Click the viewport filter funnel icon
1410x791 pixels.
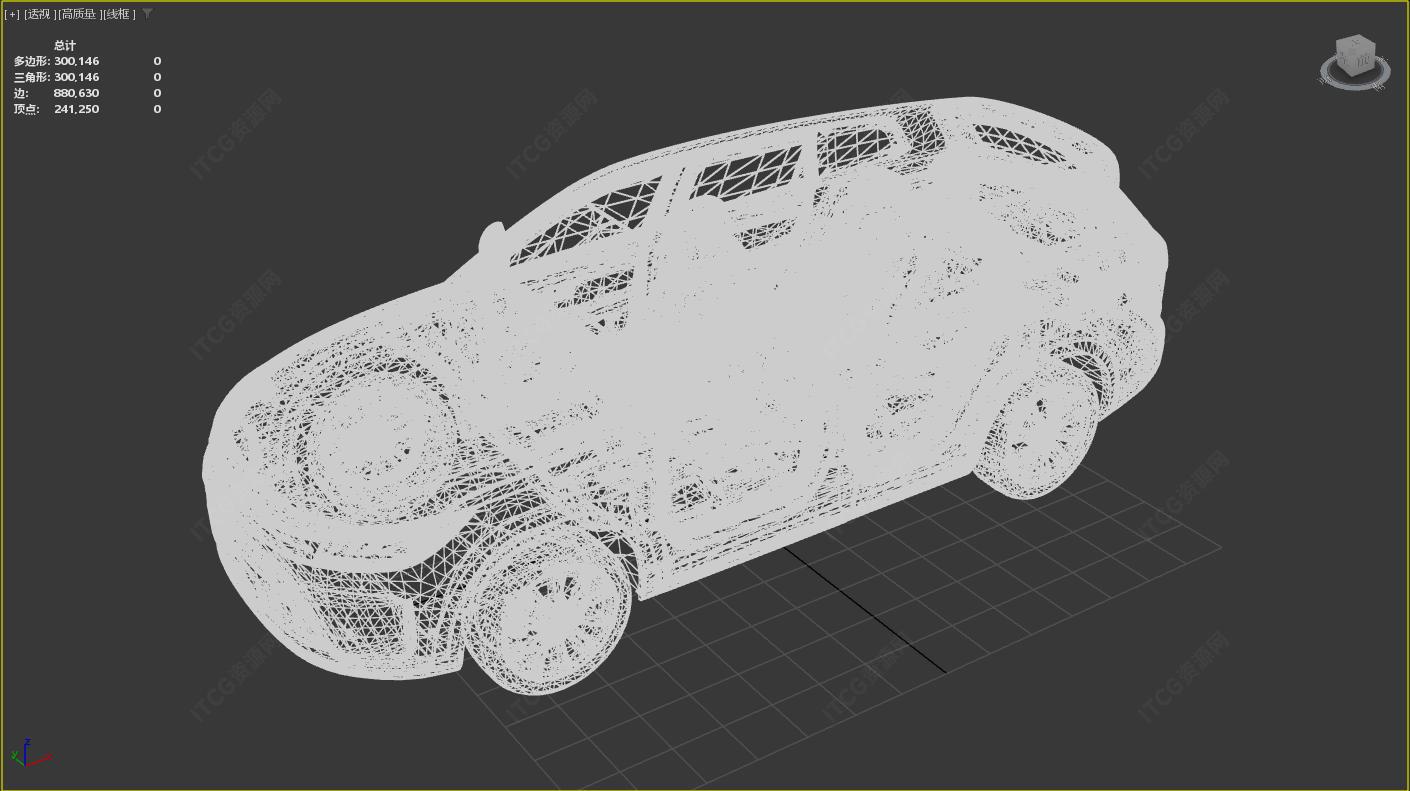click(x=148, y=13)
